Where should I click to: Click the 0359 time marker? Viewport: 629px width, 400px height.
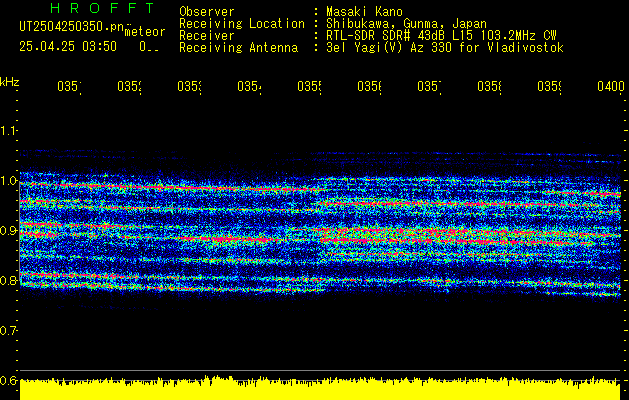pos(549,86)
